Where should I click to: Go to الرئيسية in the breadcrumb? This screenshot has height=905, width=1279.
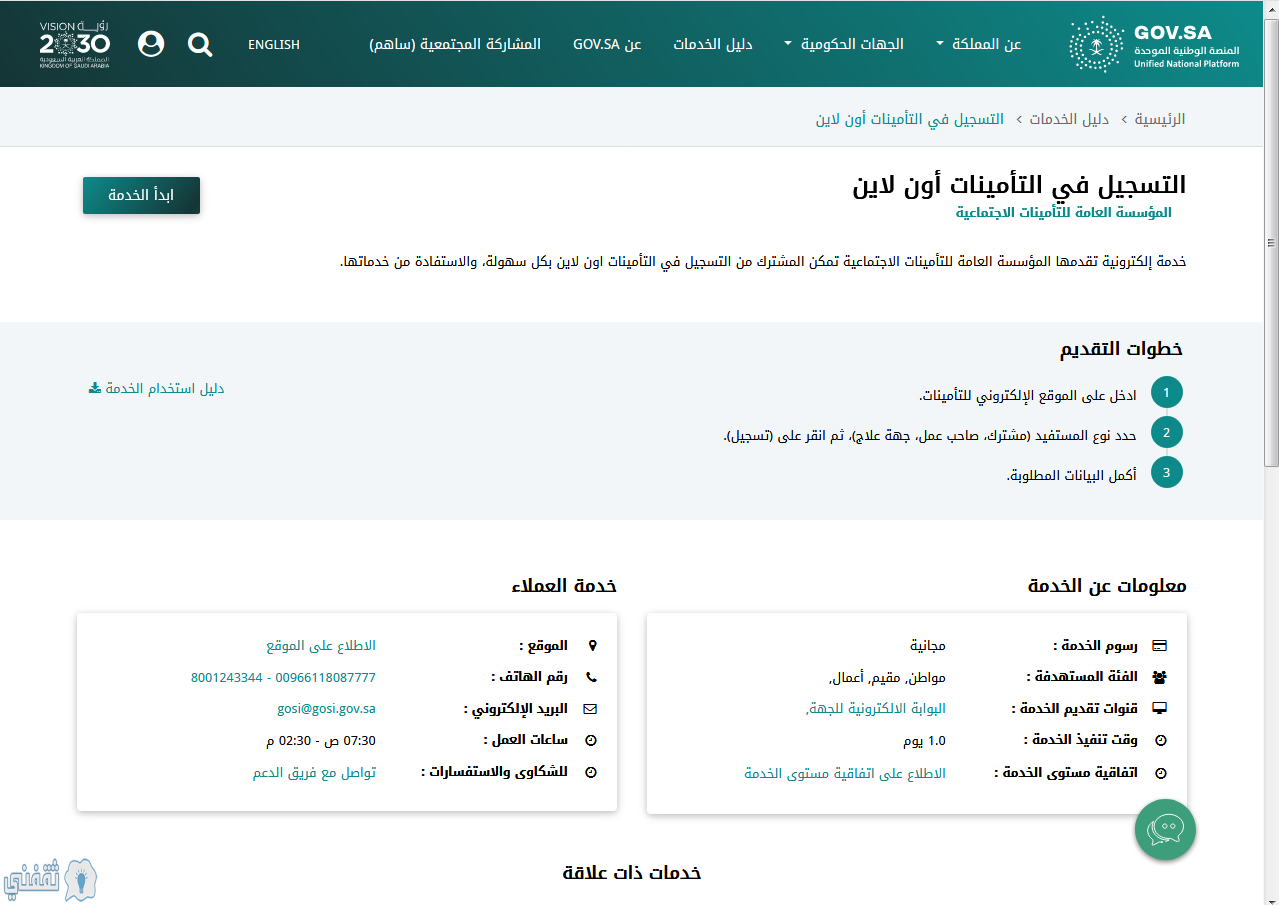pyautogui.click(x=1160, y=119)
